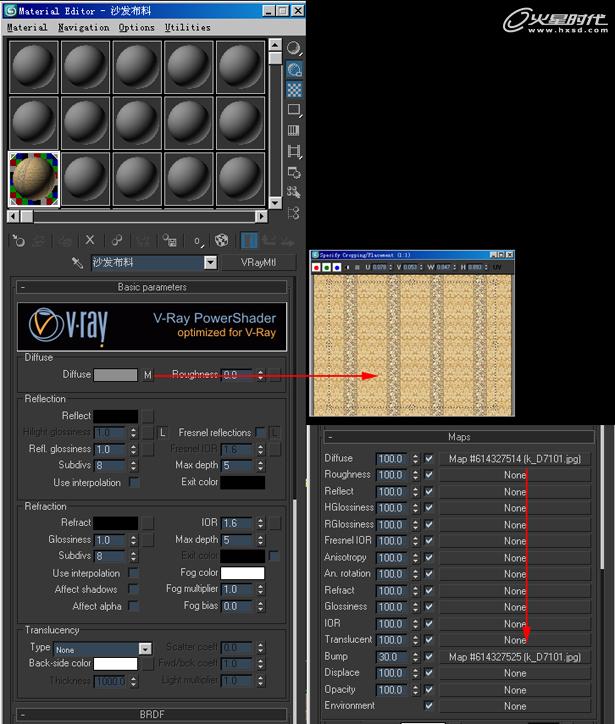Click sample slots vertical scrollbar down arrow
Screen dimensions: 615x724
point(275,202)
